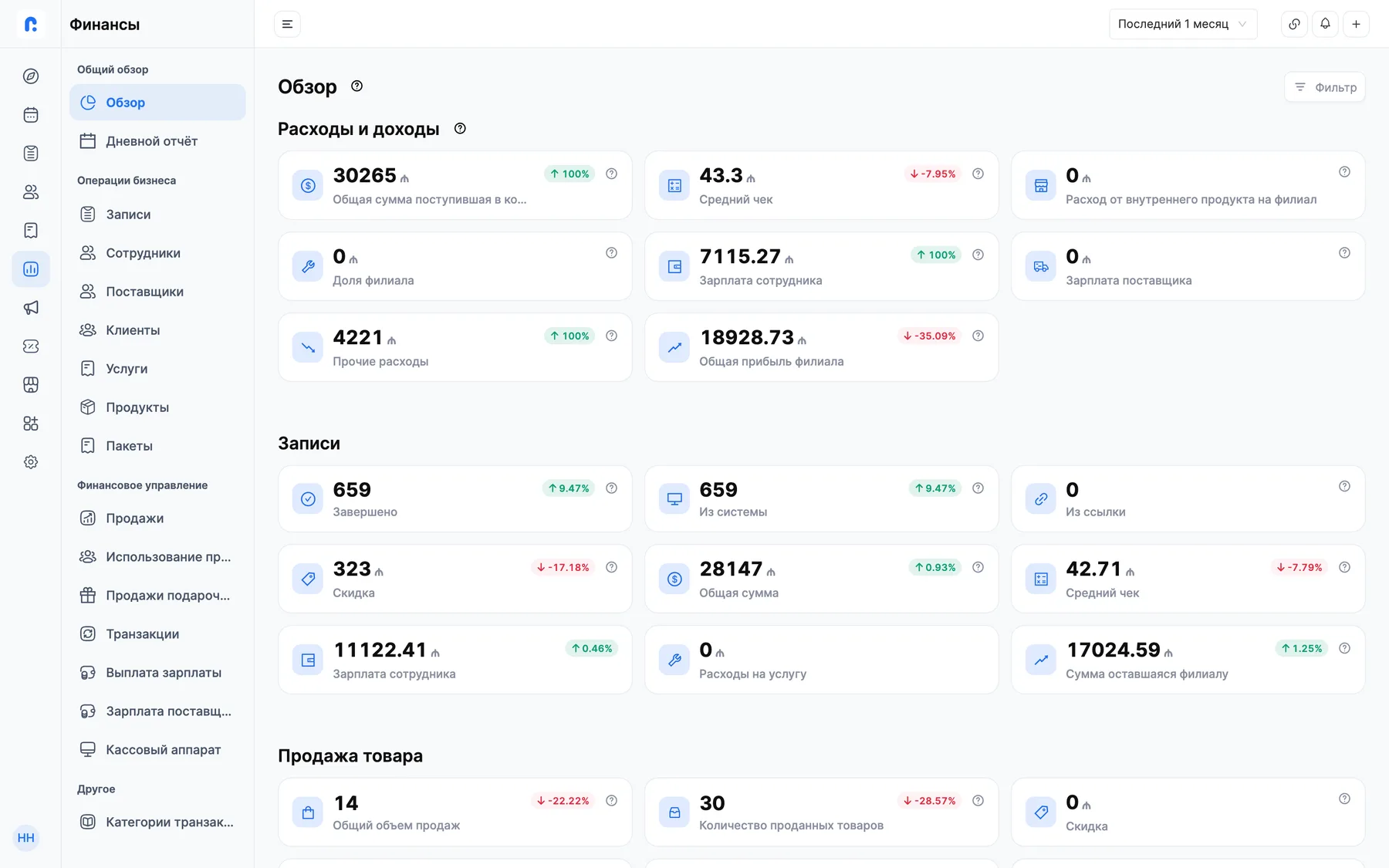The image size is (1389, 868).
Task: Open the Фильтр button
Action: click(x=1325, y=87)
